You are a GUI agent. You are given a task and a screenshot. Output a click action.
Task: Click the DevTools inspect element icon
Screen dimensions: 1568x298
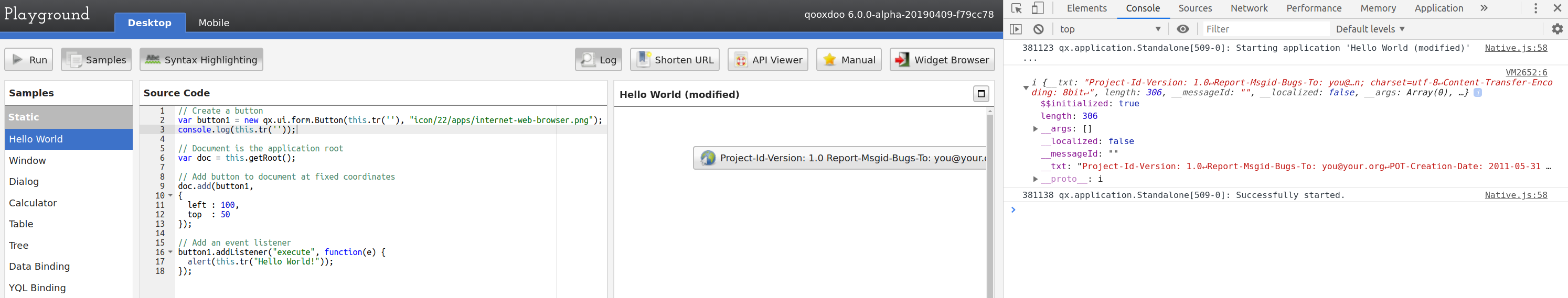pyautogui.click(x=1016, y=8)
